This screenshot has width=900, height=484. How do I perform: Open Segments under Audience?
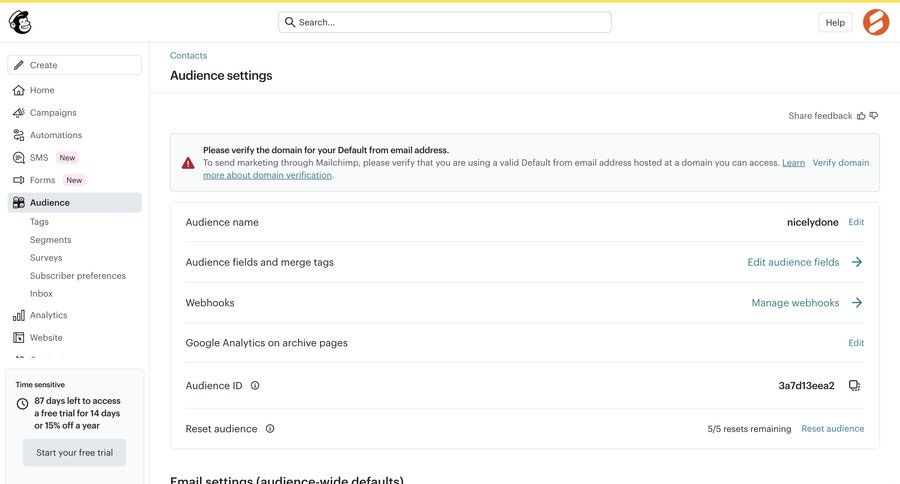coord(51,239)
